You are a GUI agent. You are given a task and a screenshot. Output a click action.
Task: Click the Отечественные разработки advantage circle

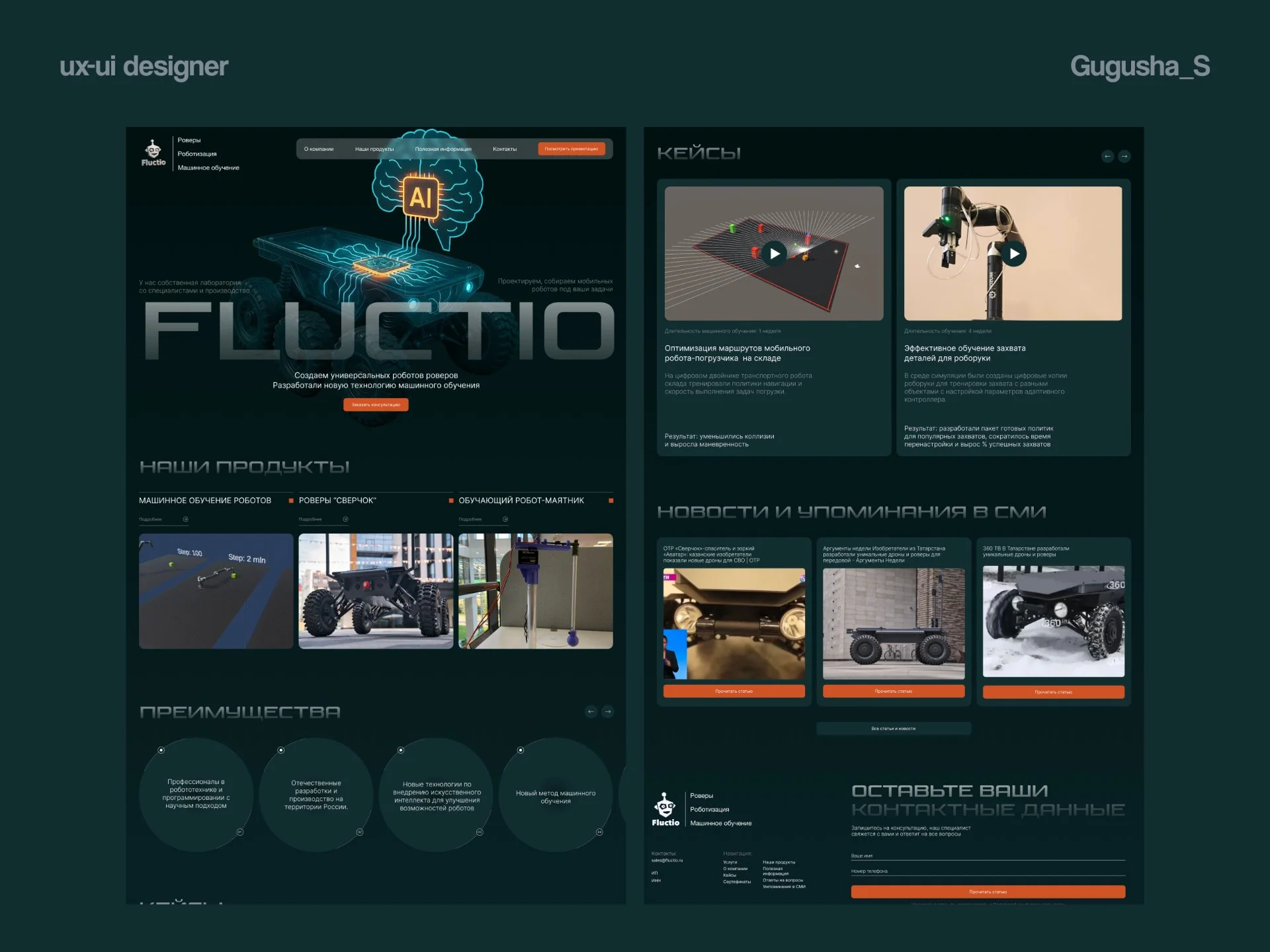click(316, 794)
